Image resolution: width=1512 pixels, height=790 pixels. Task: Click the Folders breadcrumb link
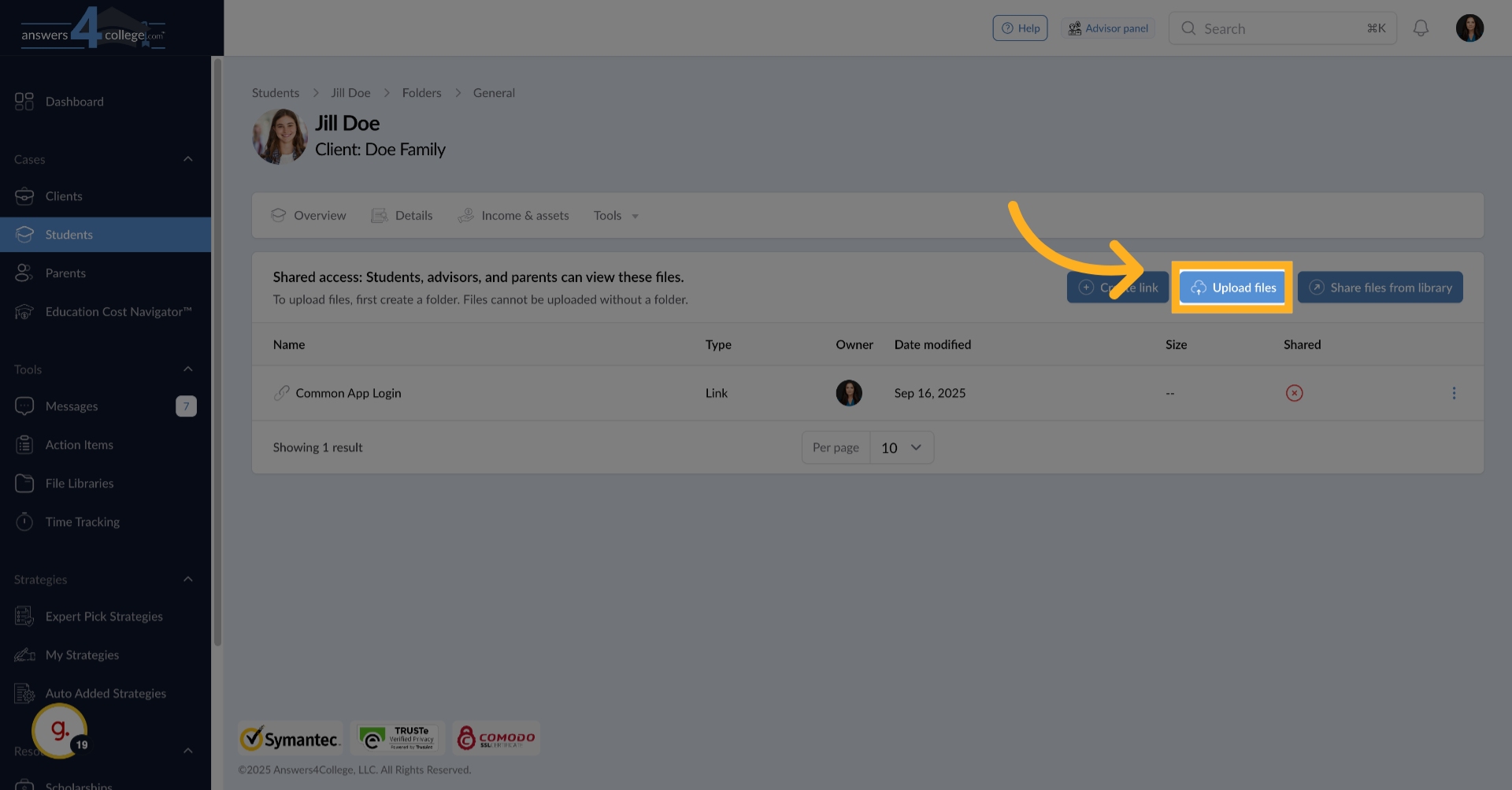[x=421, y=93]
